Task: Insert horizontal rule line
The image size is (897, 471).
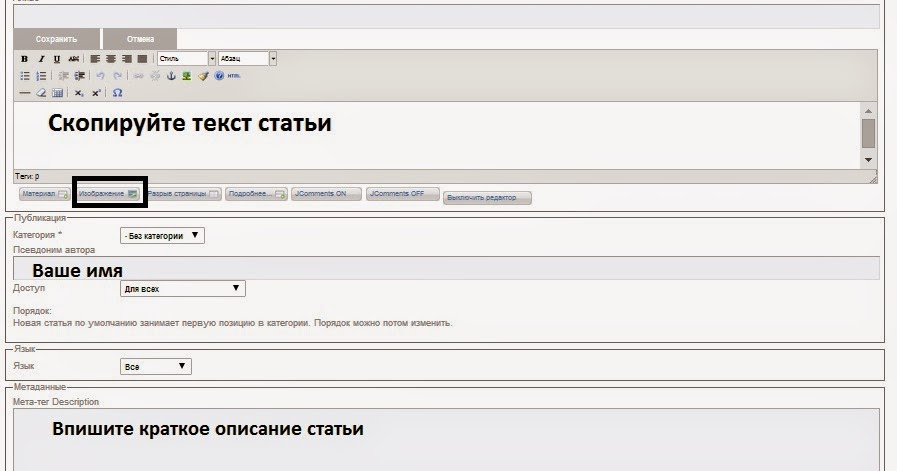Action: click(25, 93)
